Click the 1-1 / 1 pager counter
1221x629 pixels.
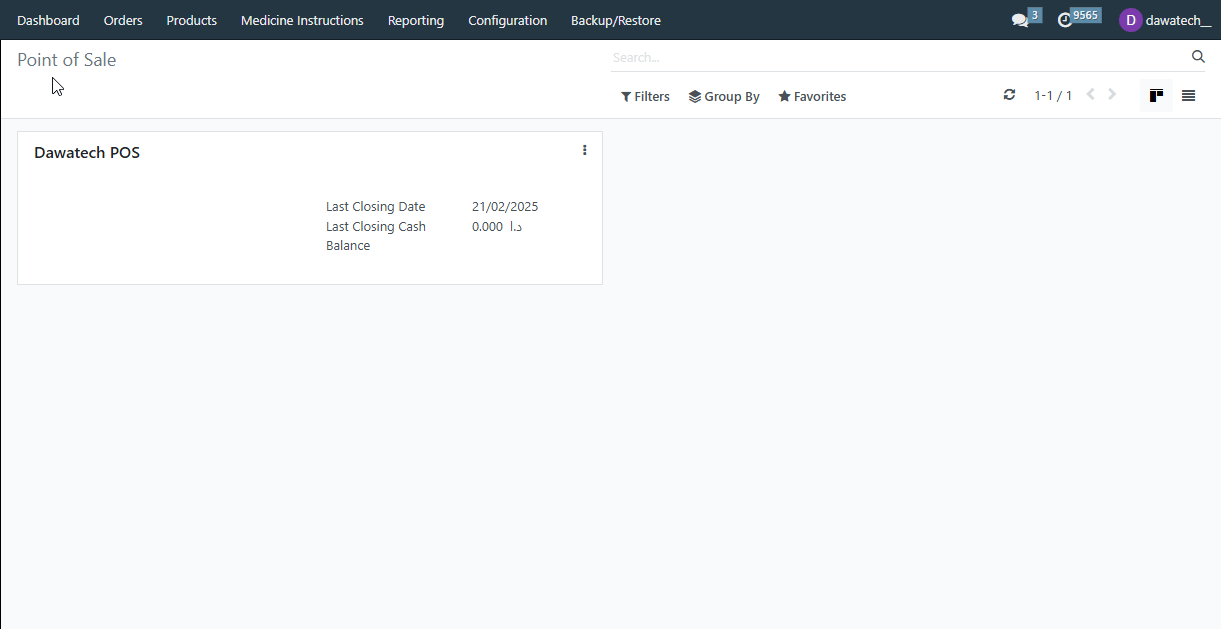click(1053, 96)
